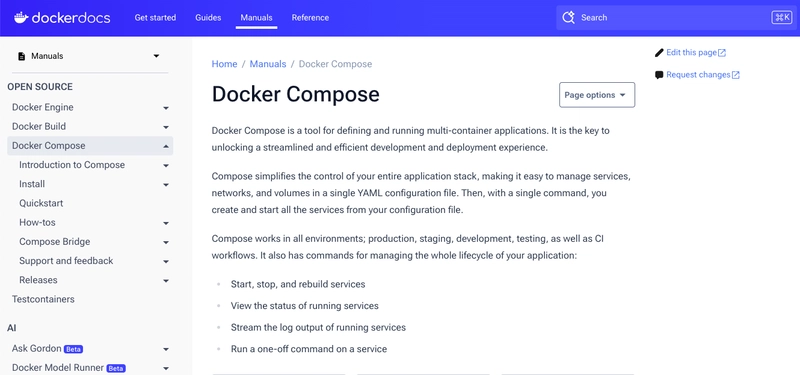The image size is (800, 375).
Task: Click the Docker Compose breadcrumb text
Action: pyautogui.click(x=335, y=64)
